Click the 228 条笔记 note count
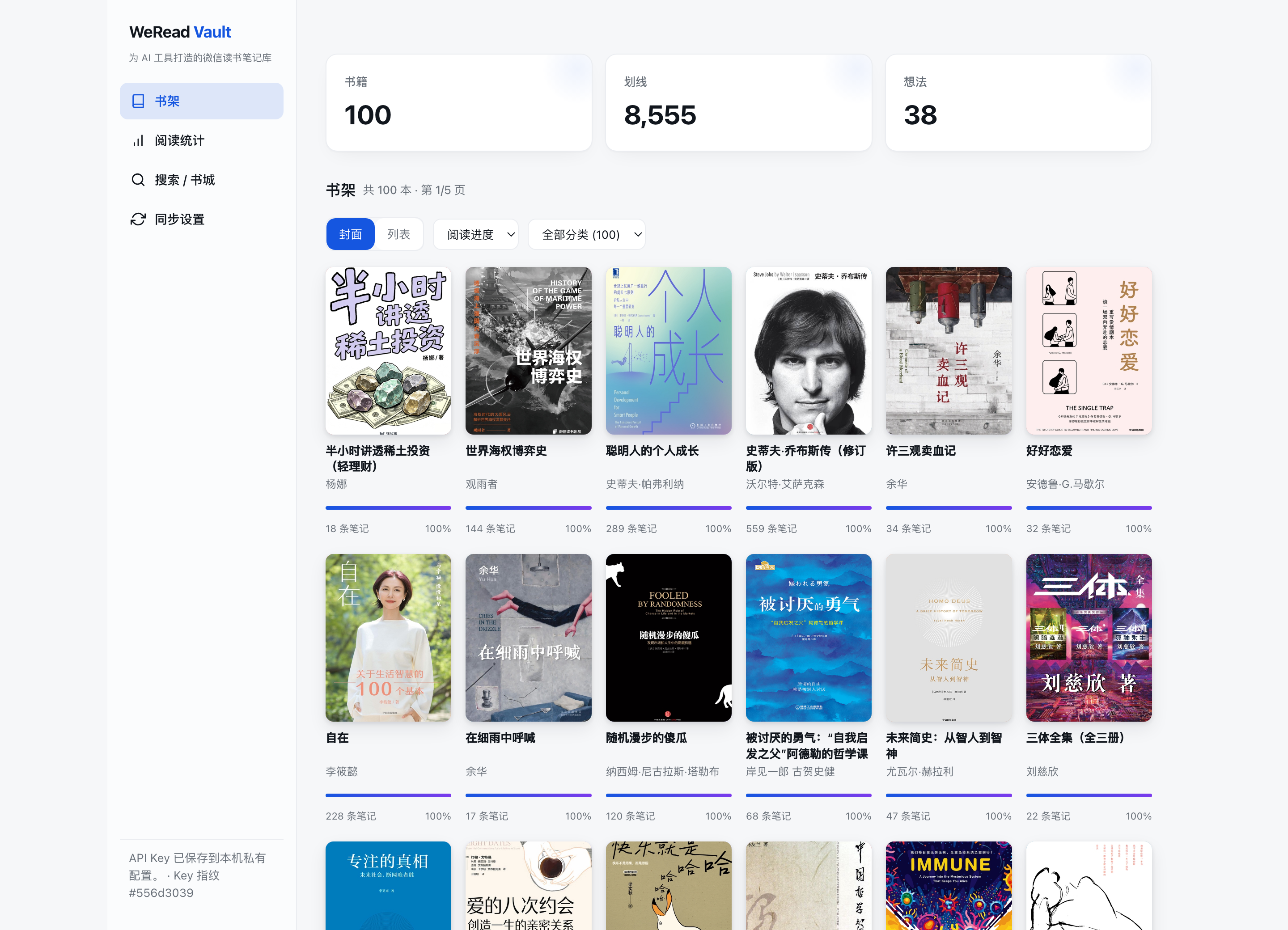The height and width of the screenshot is (930, 1288). (350, 816)
